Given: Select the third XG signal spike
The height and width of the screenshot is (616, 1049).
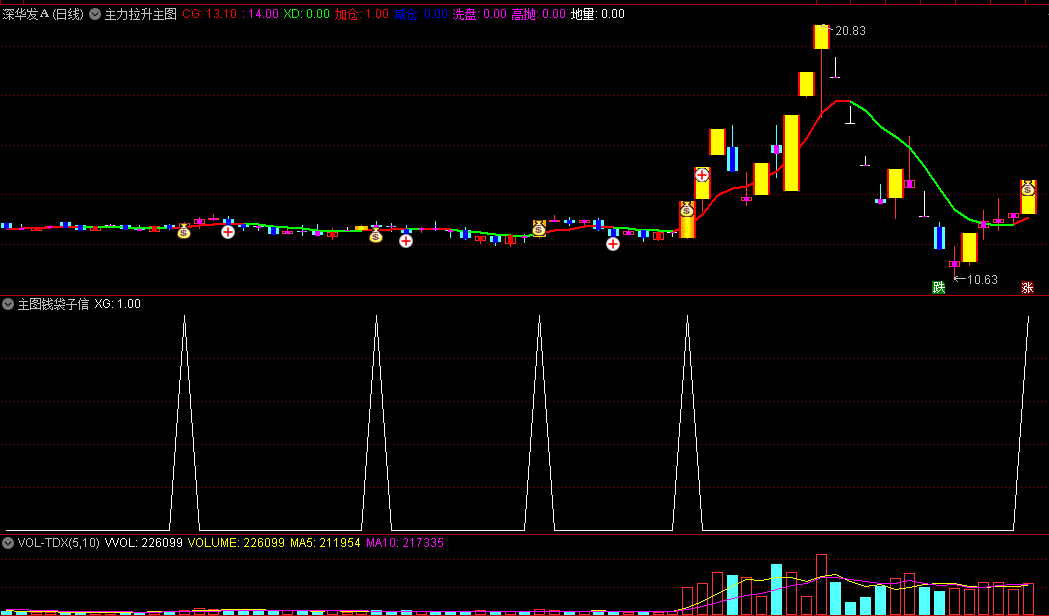Looking at the screenshot, I should point(539,423).
